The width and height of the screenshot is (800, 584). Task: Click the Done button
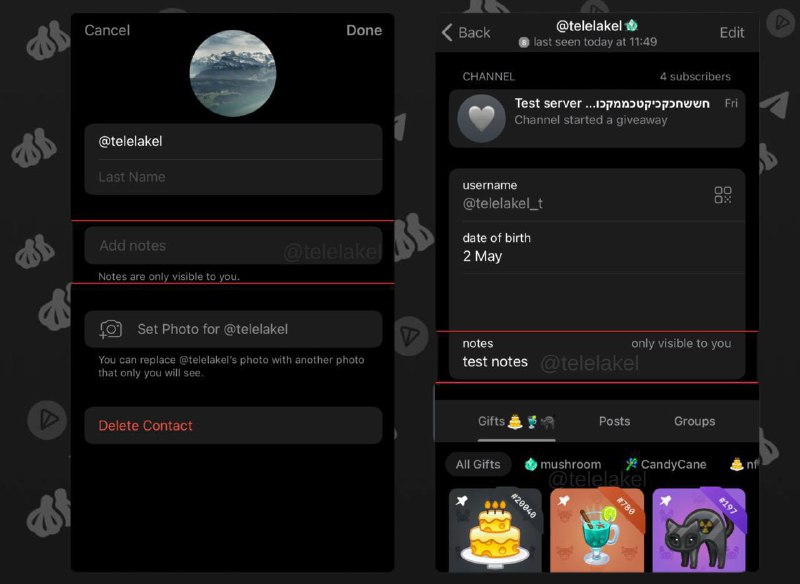[364, 30]
